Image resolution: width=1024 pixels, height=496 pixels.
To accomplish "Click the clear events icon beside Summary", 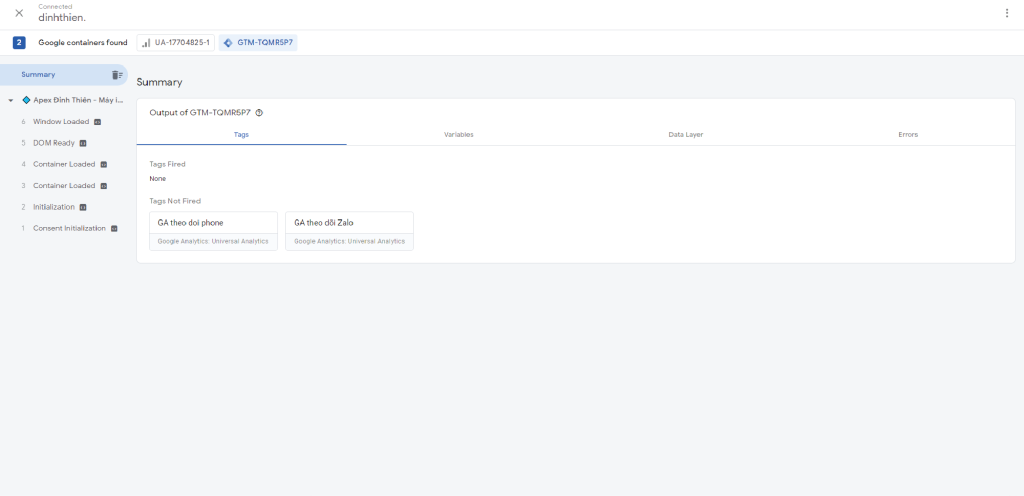I will pyautogui.click(x=117, y=75).
